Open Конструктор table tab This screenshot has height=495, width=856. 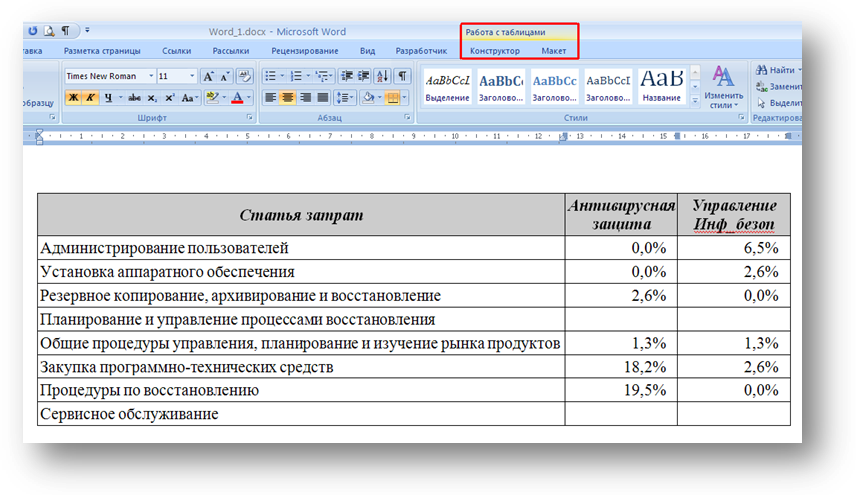(x=495, y=51)
